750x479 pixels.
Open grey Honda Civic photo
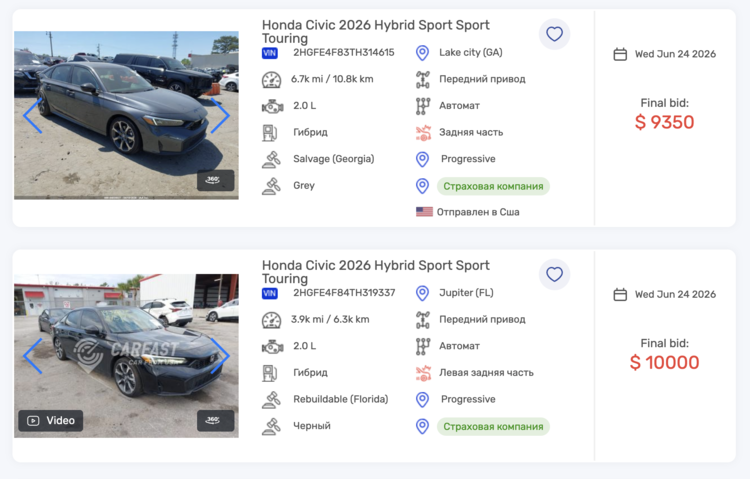pos(126,115)
